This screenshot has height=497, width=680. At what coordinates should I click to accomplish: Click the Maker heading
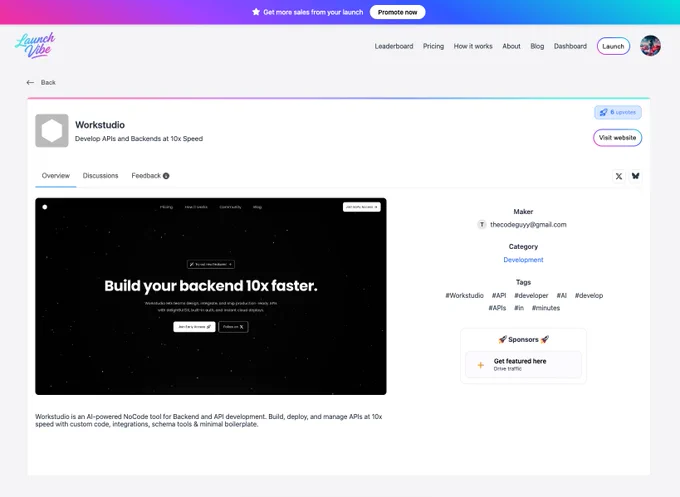(523, 212)
